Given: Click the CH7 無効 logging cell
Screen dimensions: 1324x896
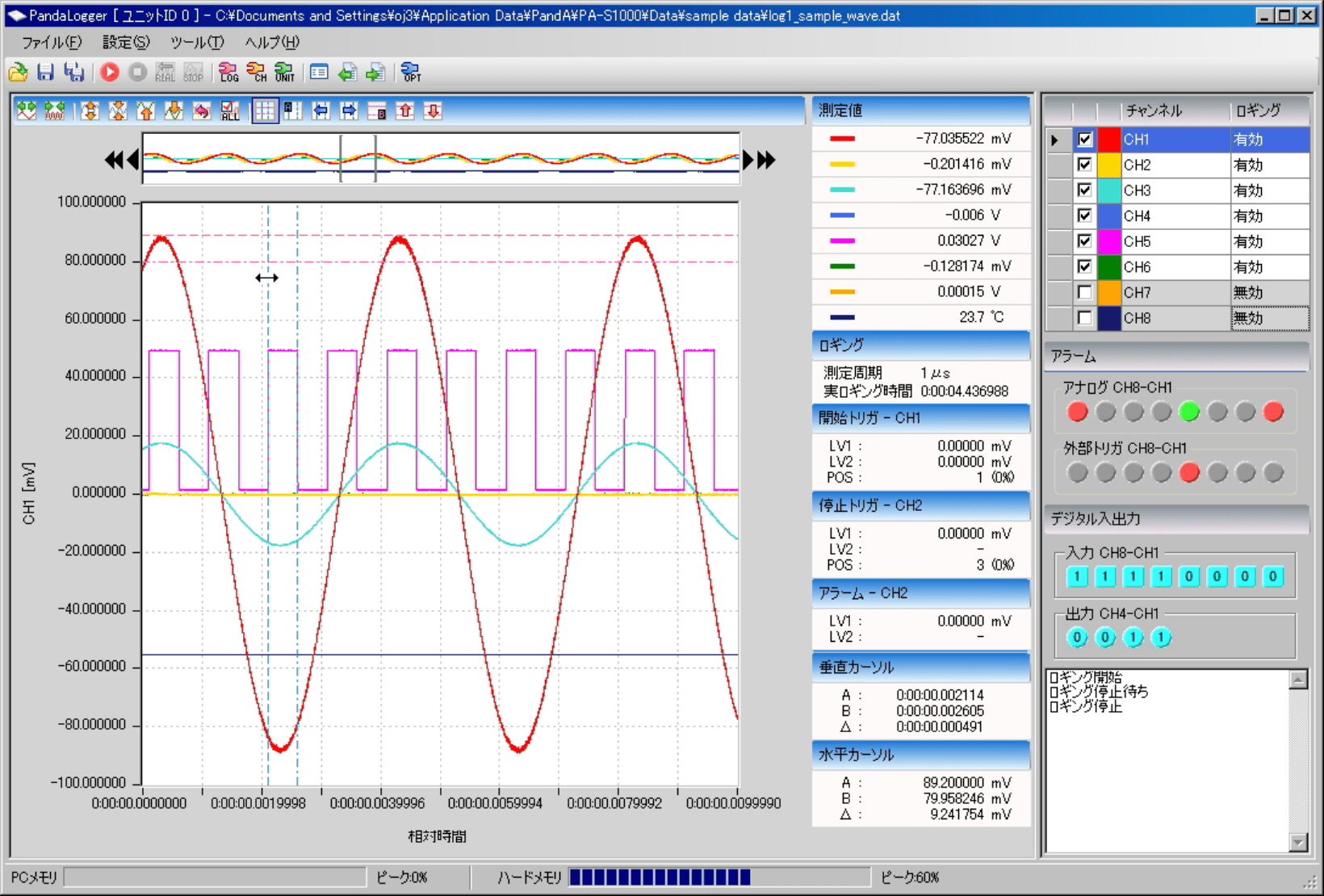Looking at the screenshot, I should [x=1269, y=292].
